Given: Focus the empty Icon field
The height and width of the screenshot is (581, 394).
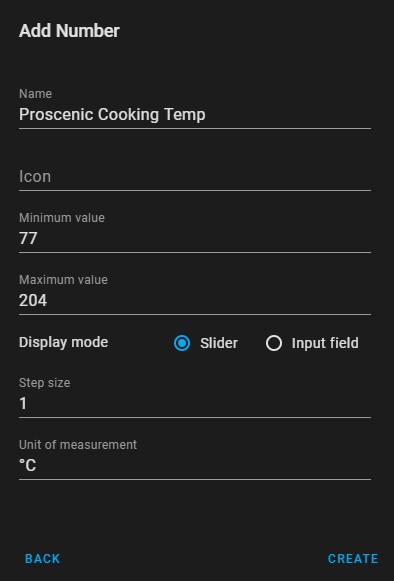Looking at the screenshot, I should [195, 176].
